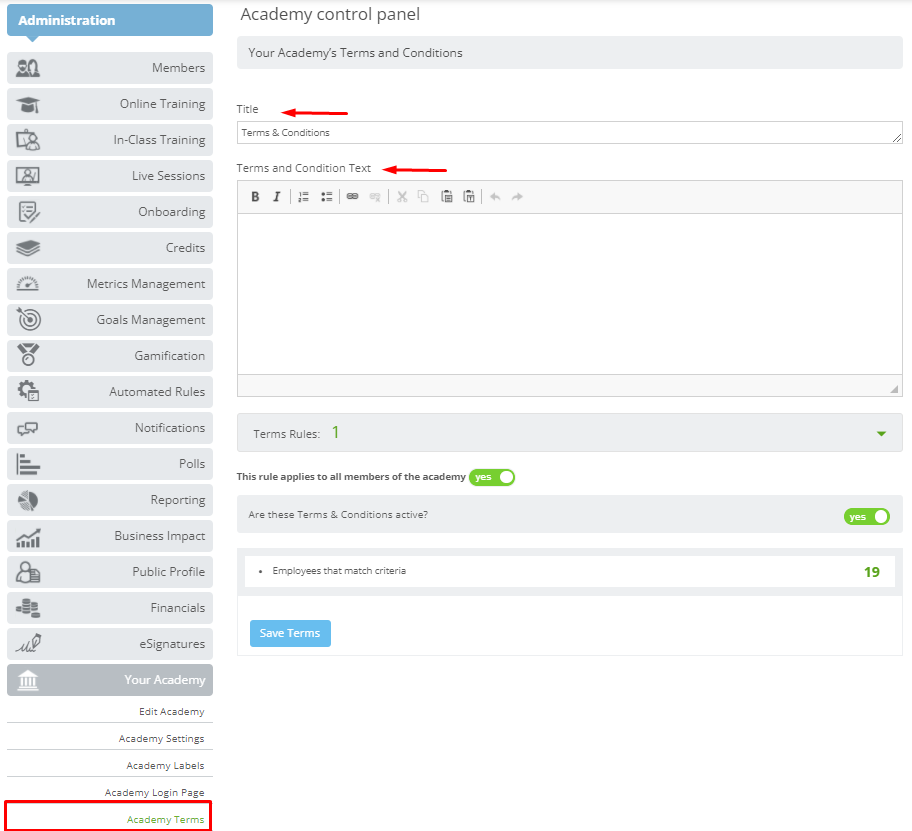Turn off the applies to all members switch
The height and width of the screenshot is (831, 912).
click(x=492, y=477)
